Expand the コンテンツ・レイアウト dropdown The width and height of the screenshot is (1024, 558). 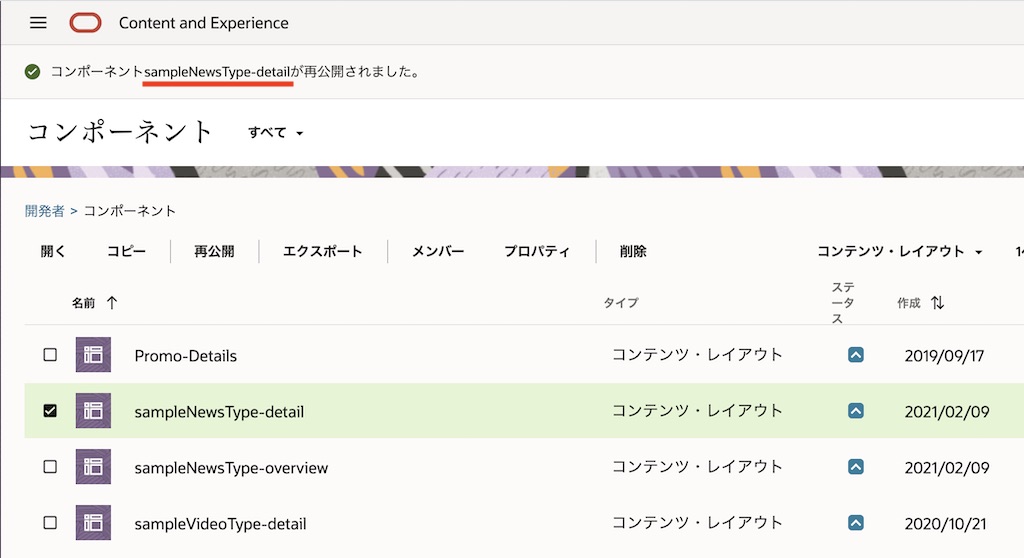pos(899,252)
